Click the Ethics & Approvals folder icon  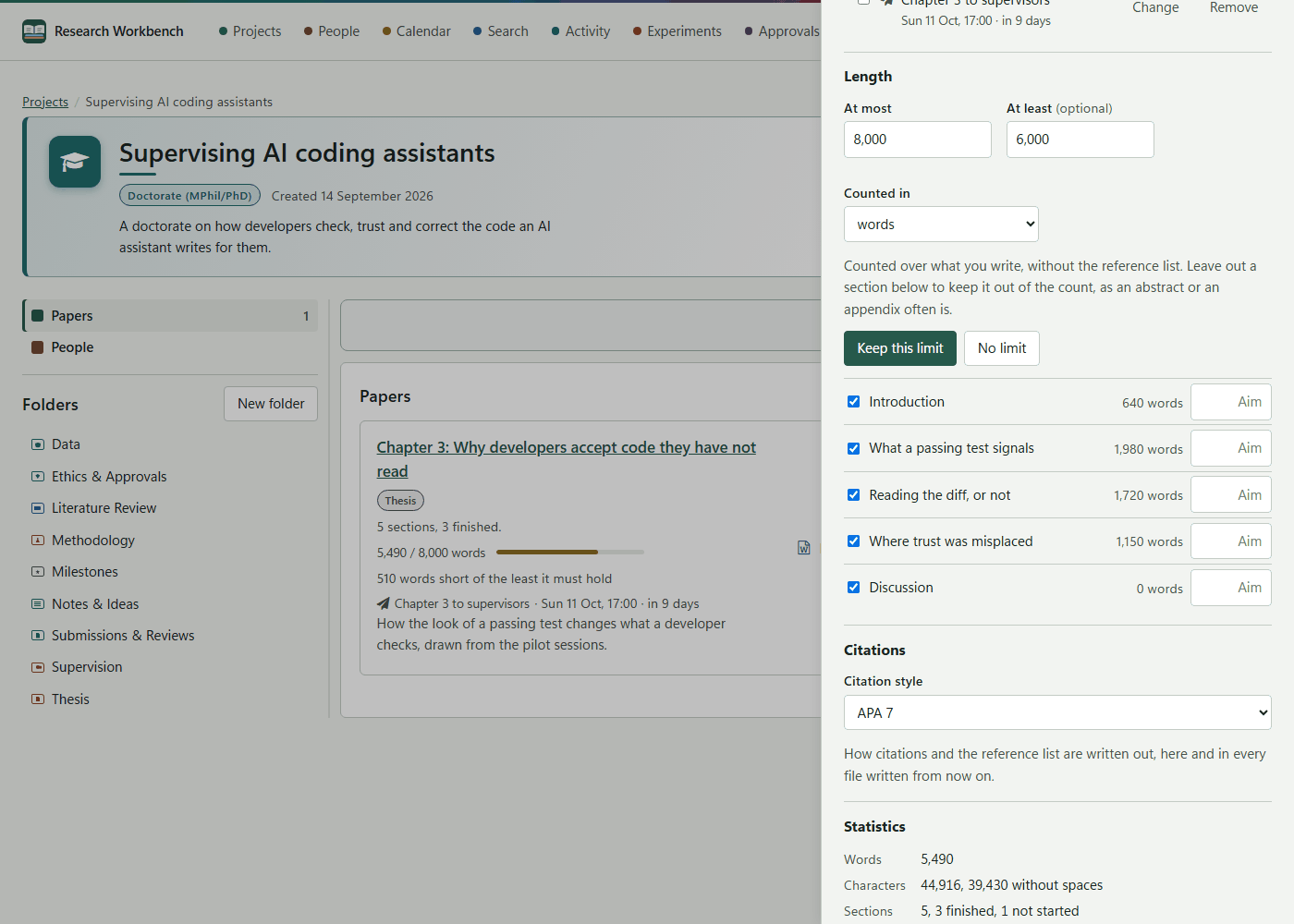click(x=38, y=477)
